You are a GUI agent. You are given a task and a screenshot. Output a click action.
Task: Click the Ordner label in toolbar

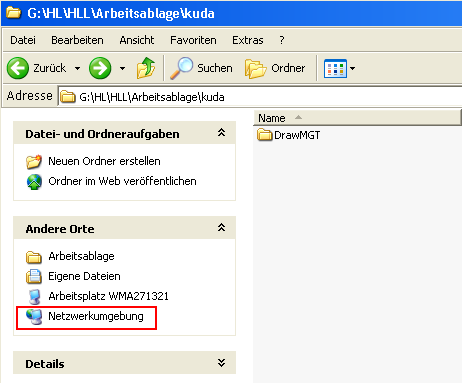pyautogui.click(x=288, y=68)
